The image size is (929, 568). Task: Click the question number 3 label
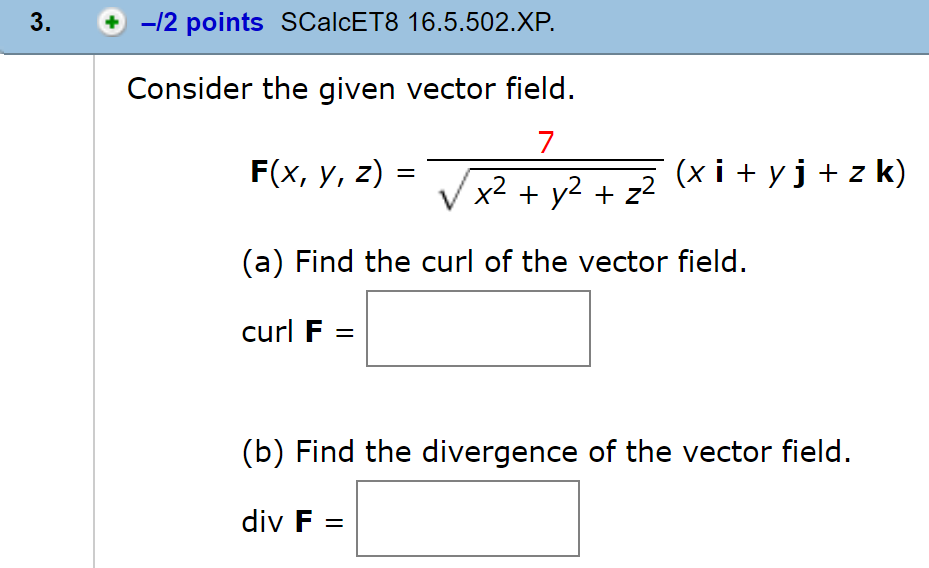pyautogui.click(x=40, y=23)
